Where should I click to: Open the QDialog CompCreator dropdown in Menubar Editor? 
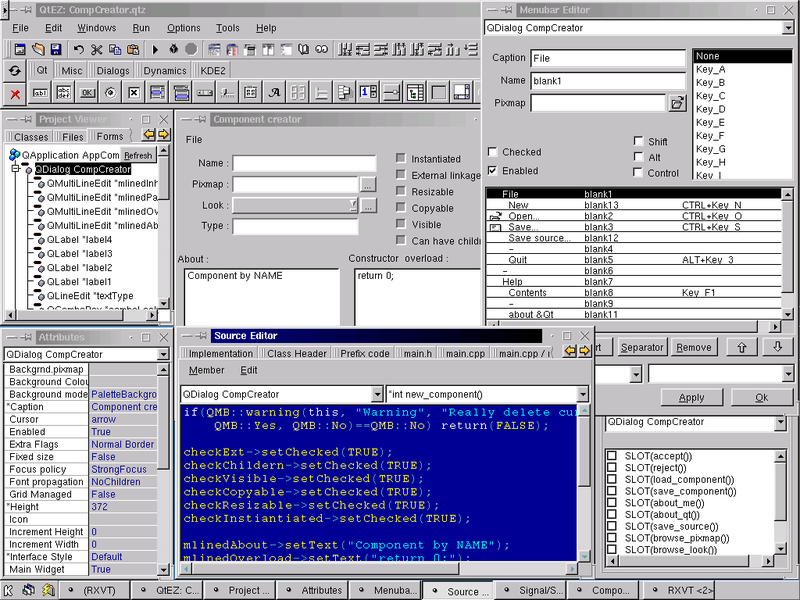[788, 28]
